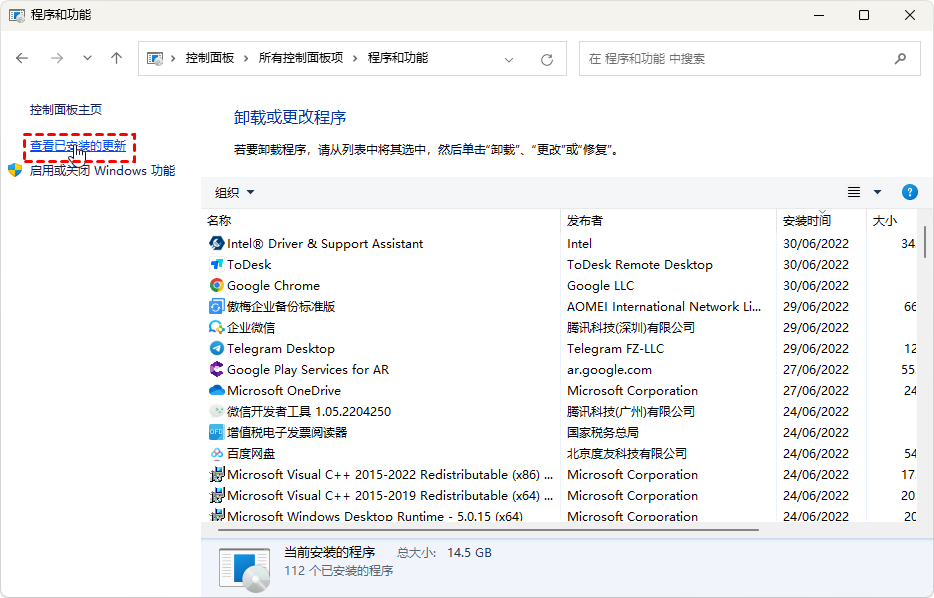Screen dimensions: 934x598
Task: Open 启用或关闭 Windows 功能 link
Action: pos(102,171)
